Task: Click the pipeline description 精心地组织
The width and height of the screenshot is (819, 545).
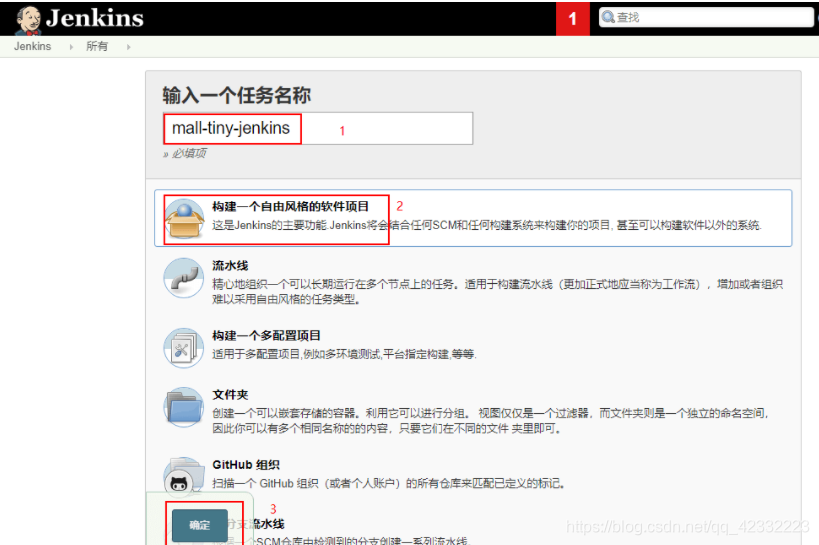Action: (497, 292)
